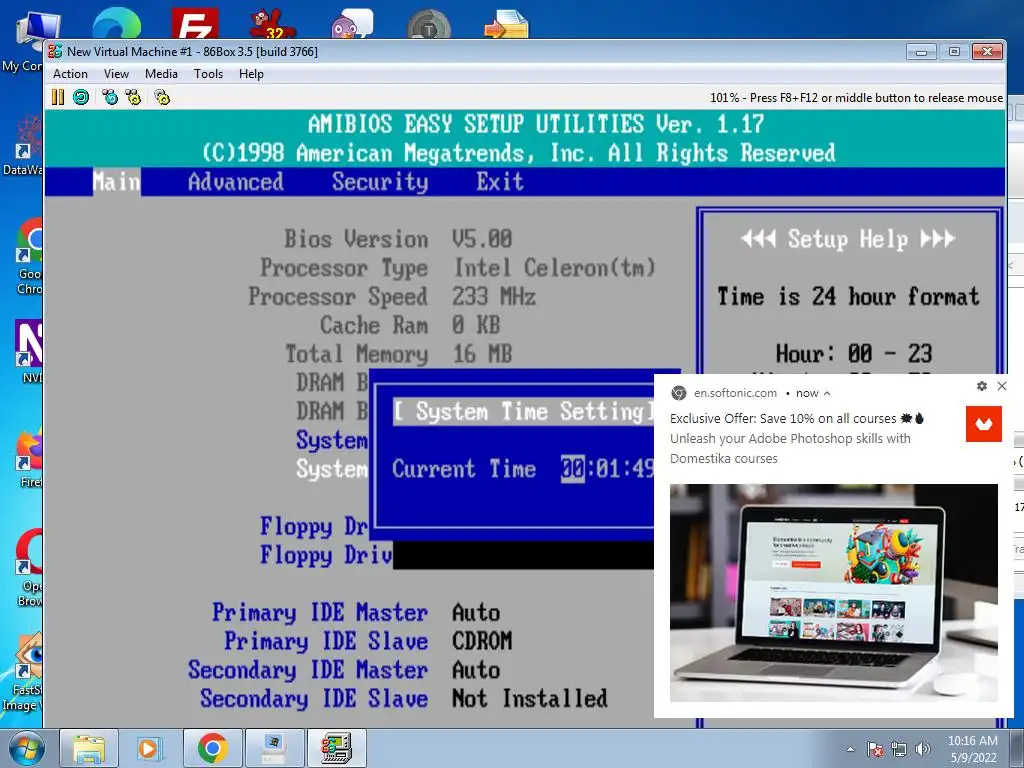
Task: Open the Windows Start menu
Action: (x=26, y=748)
